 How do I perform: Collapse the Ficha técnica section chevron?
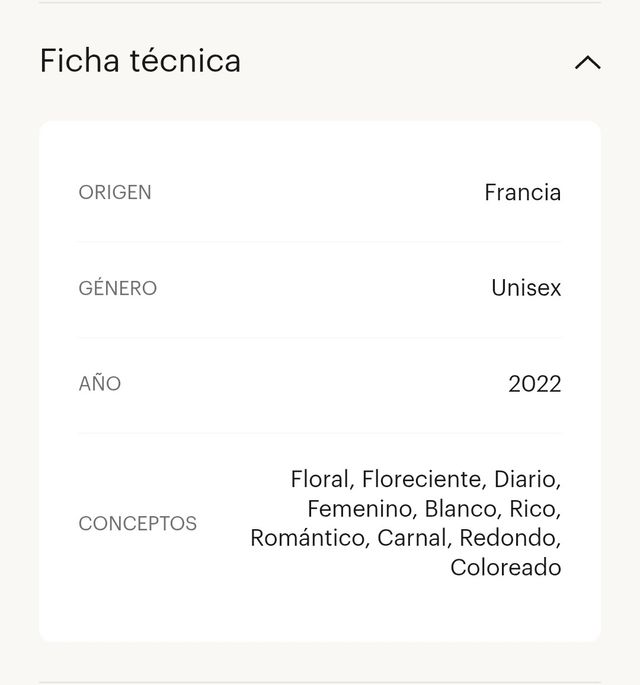588,62
